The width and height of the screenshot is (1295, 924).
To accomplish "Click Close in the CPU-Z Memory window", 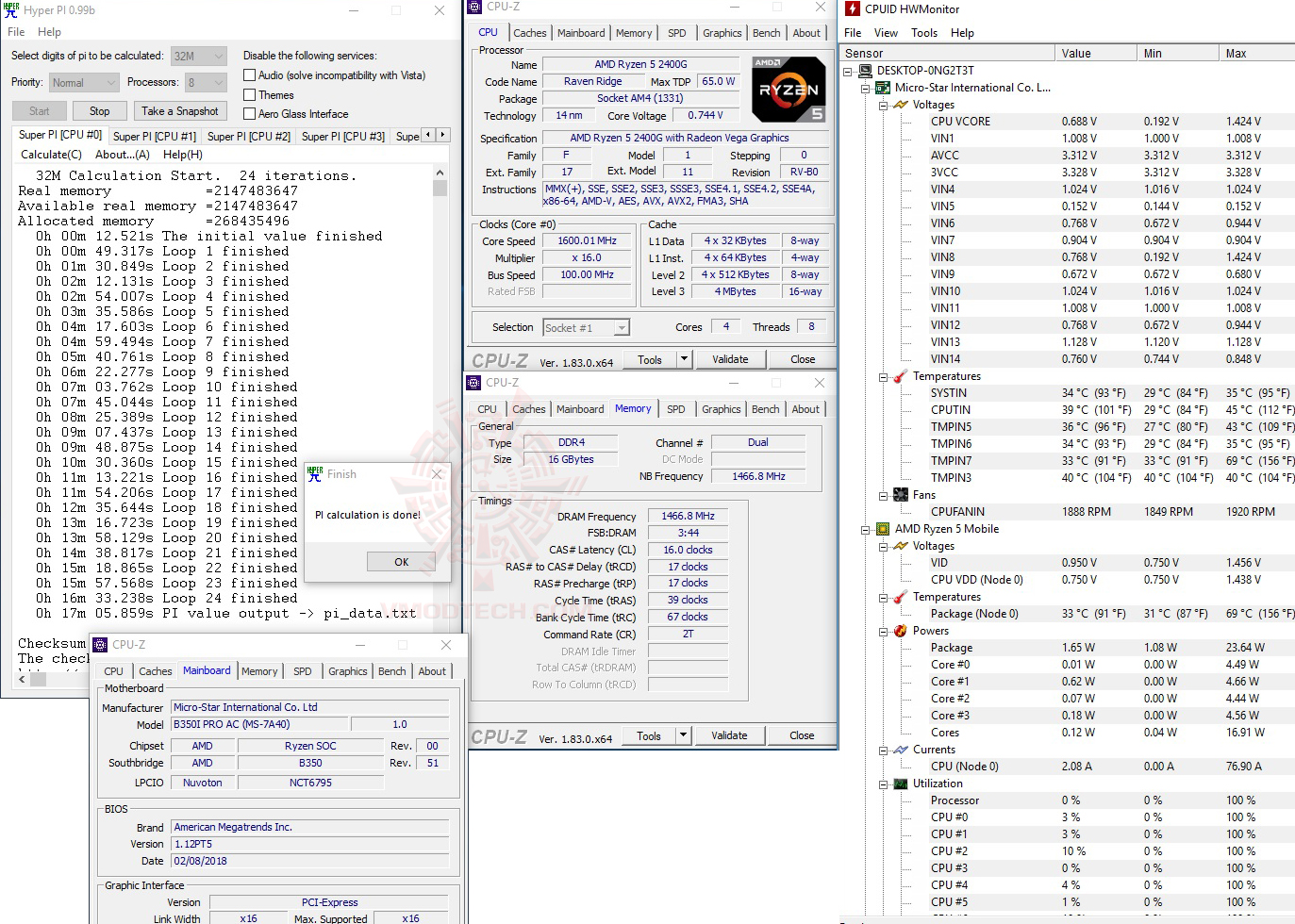I will [802, 735].
